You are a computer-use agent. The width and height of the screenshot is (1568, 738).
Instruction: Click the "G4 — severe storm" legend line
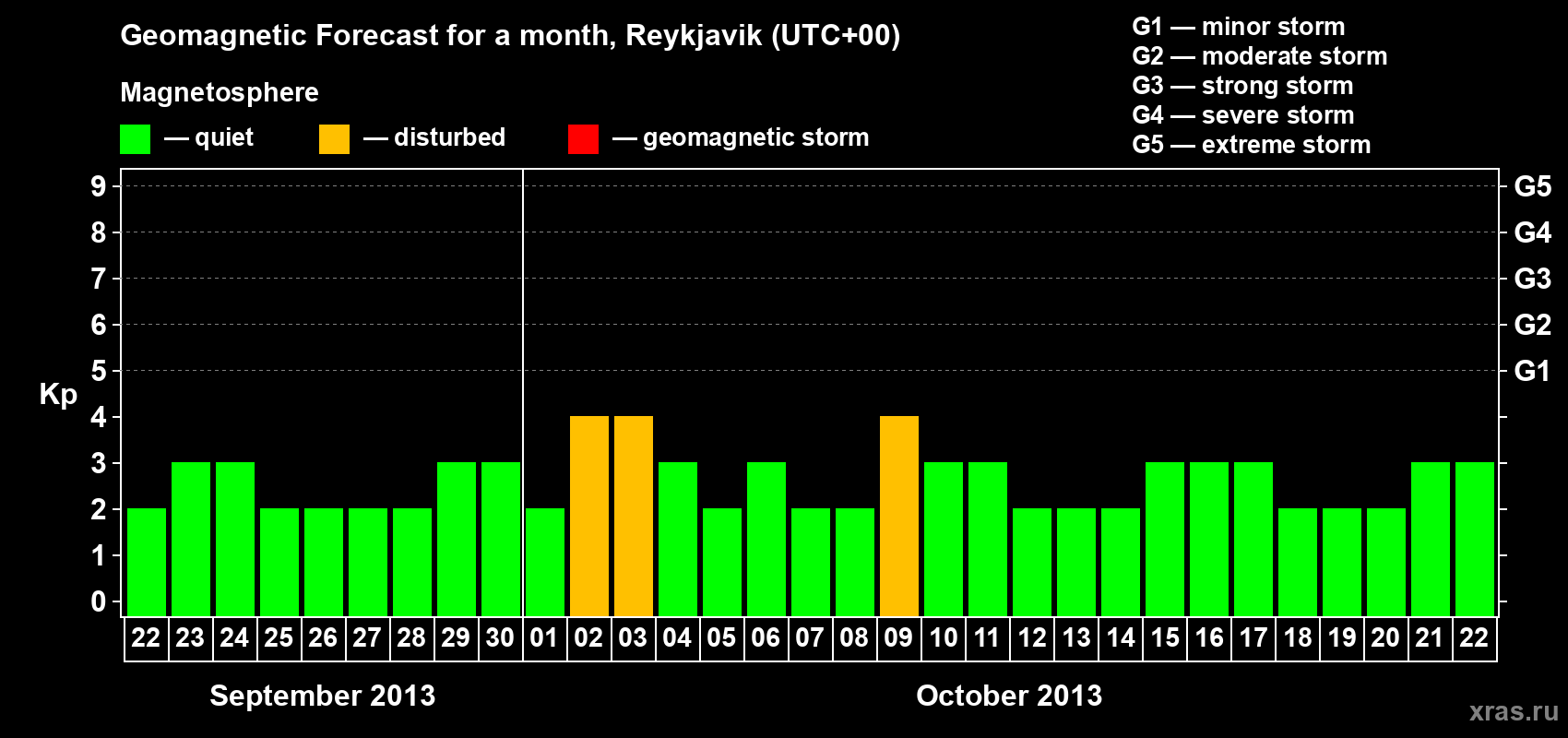pos(1243,115)
